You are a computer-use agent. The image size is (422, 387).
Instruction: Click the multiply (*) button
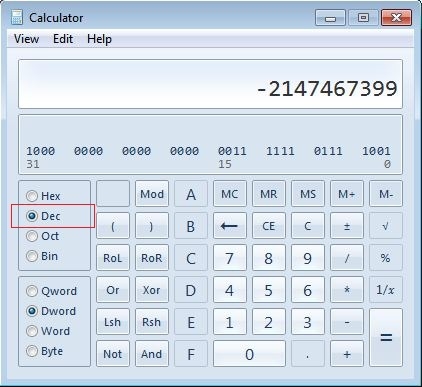pyautogui.click(x=347, y=290)
